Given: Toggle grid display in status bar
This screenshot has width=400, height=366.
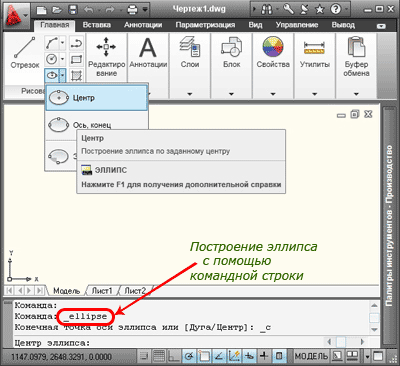Looking at the screenshot, I should 159,357.
